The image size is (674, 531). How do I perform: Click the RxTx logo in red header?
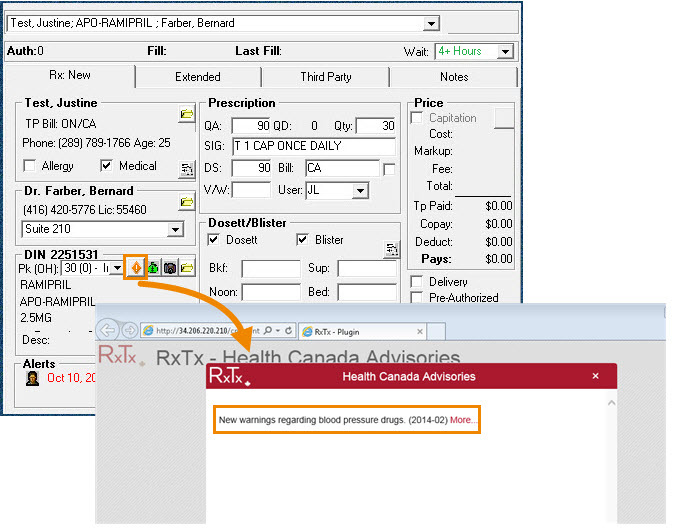coord(230,376)
